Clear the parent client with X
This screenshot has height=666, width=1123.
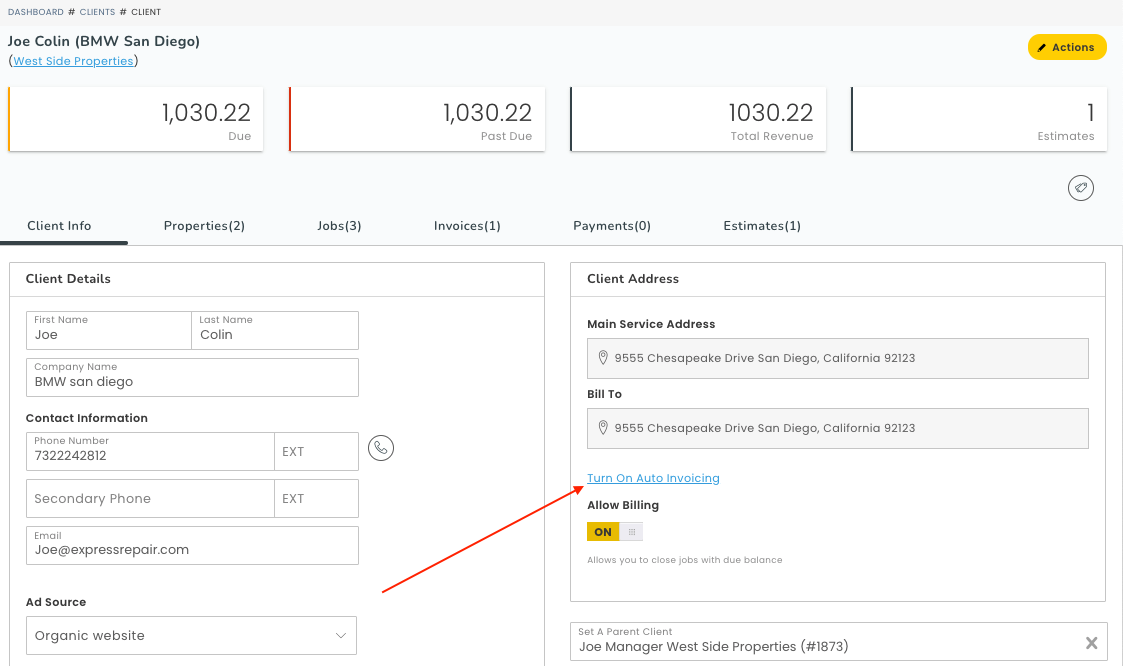pyautogui.click(x=1092, y=643)
